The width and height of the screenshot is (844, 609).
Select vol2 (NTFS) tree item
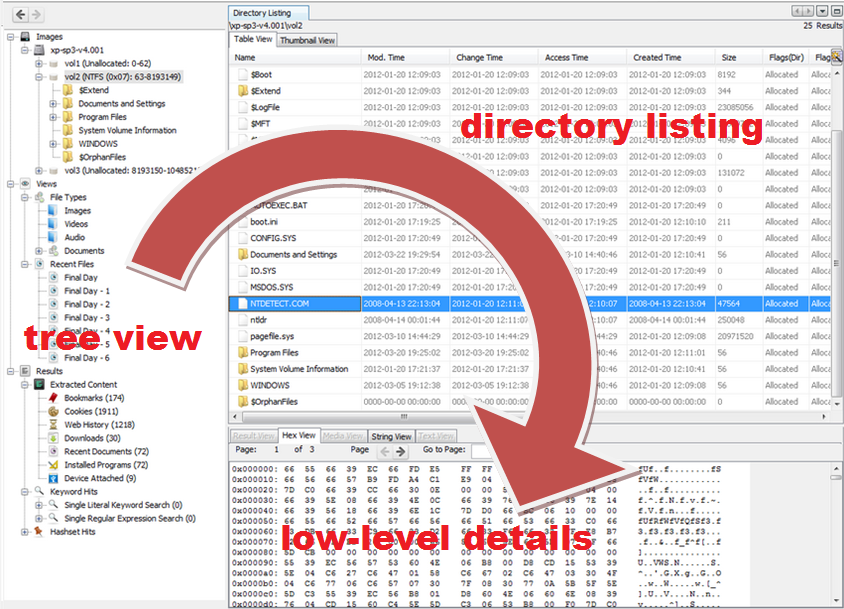[x=123, y=77]
